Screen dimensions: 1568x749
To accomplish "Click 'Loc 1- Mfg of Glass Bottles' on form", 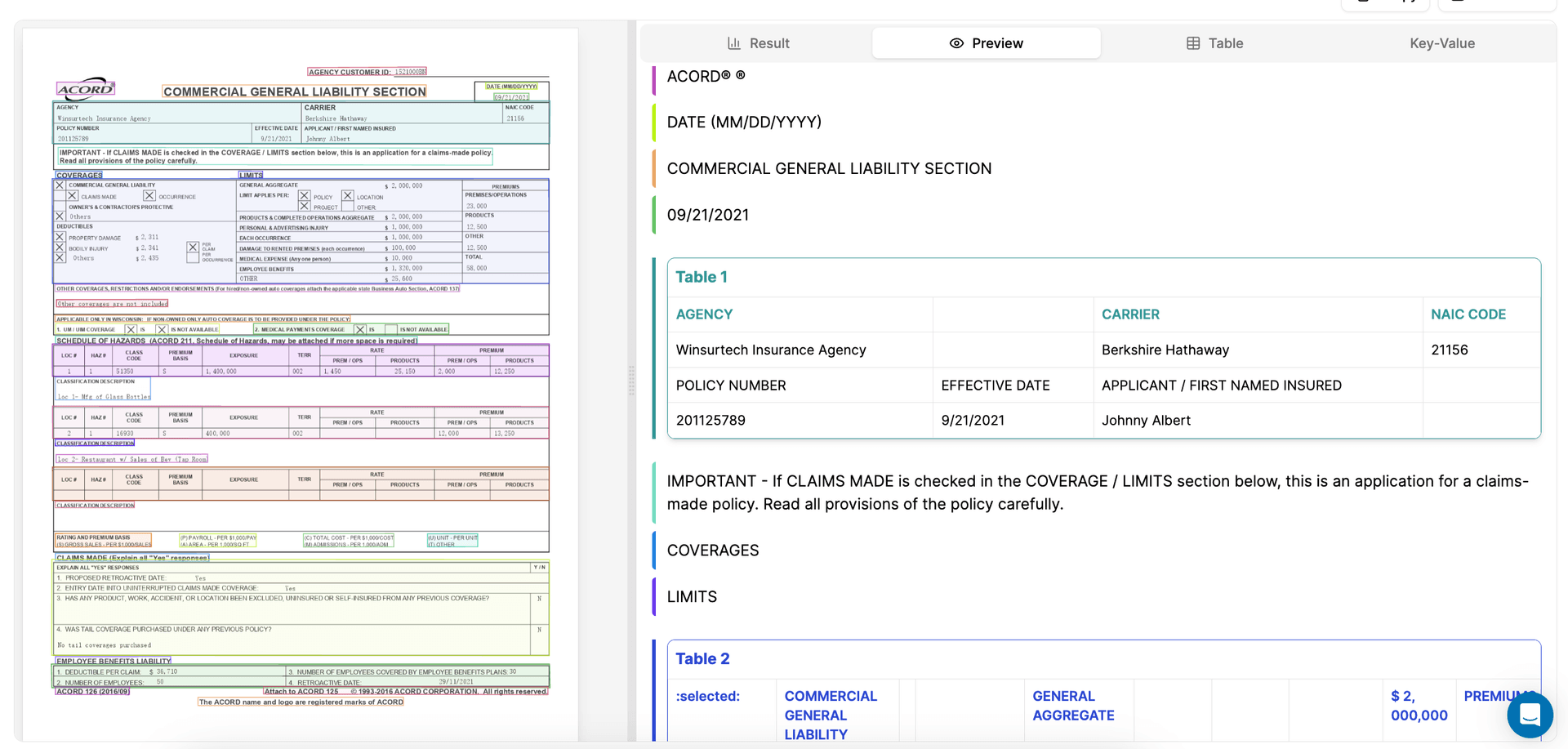I will click(104, 397).
